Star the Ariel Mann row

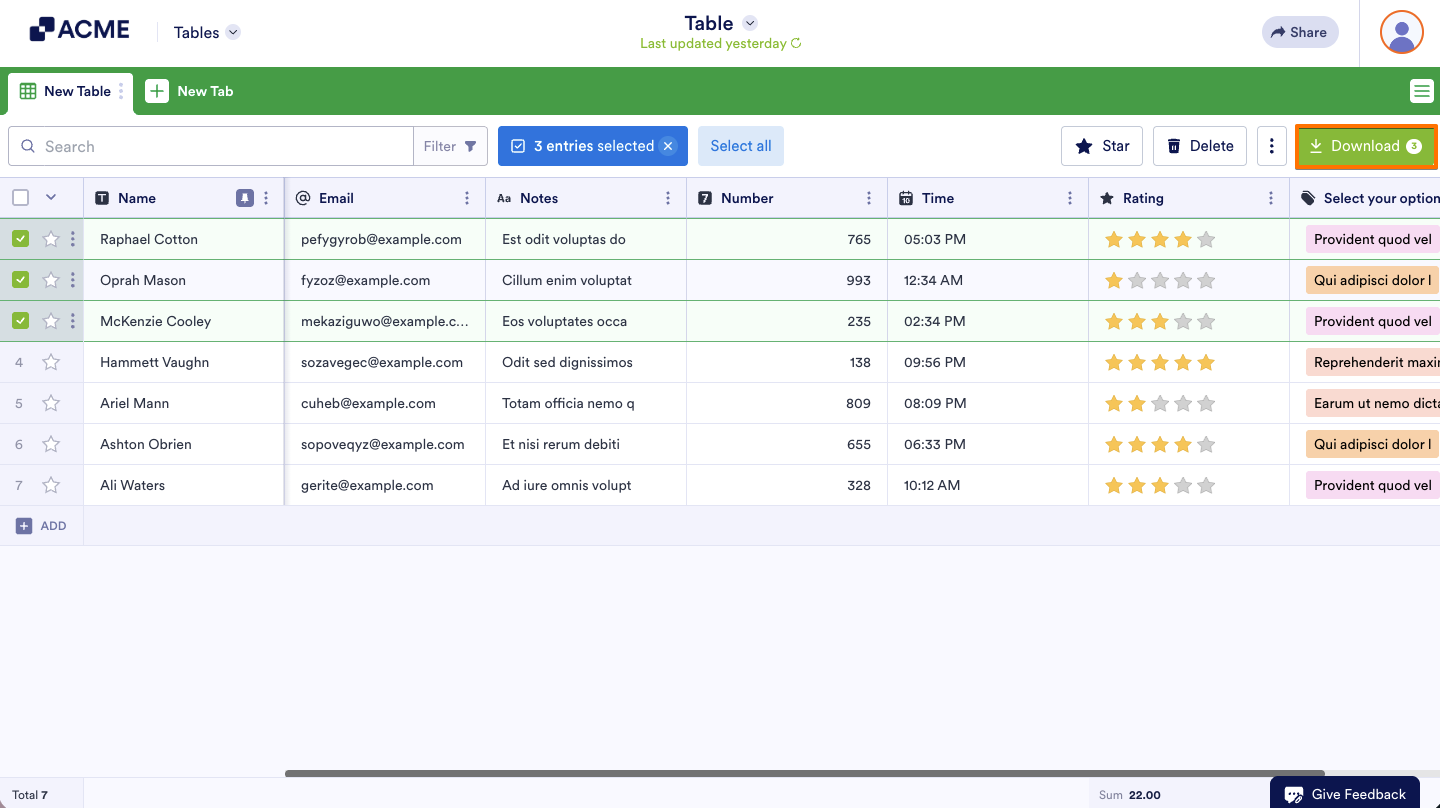point(51,403)
